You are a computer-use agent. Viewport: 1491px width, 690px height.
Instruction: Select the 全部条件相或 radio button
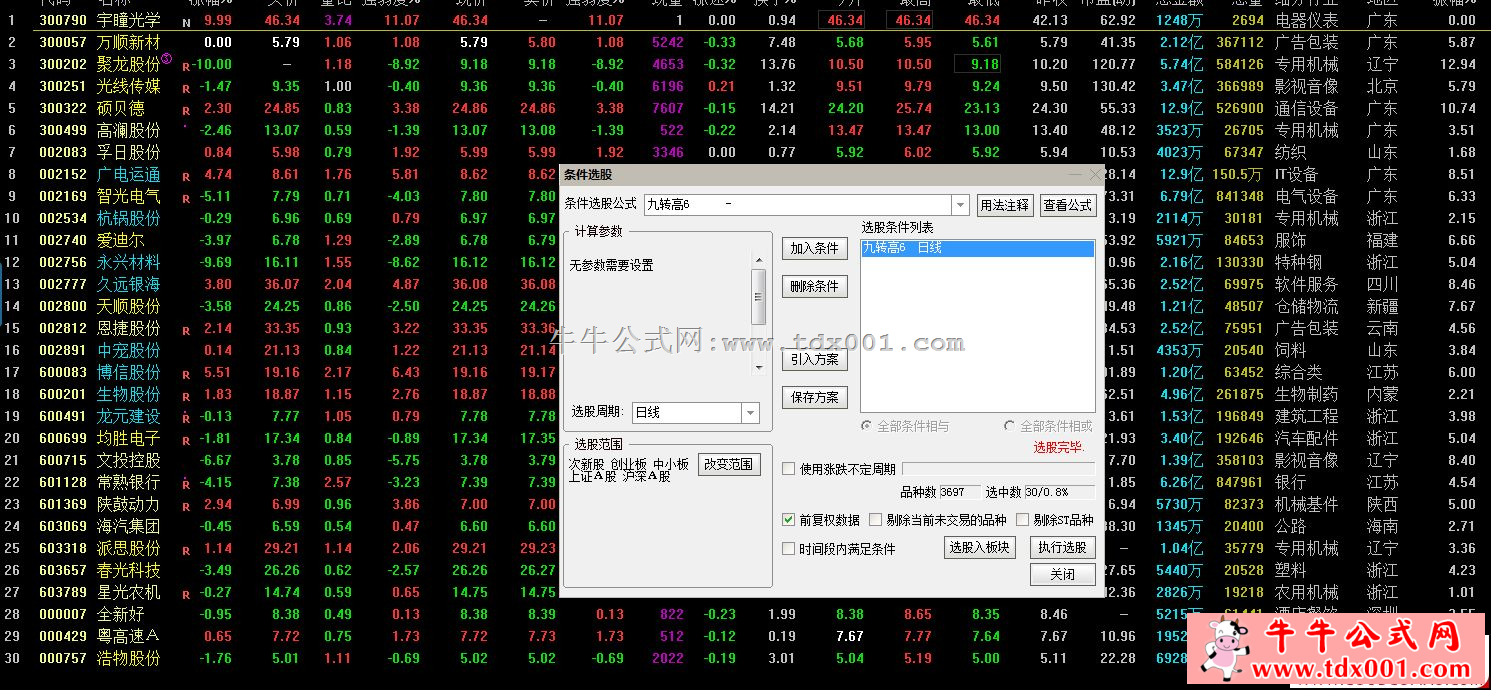[x=1009, y=426]
